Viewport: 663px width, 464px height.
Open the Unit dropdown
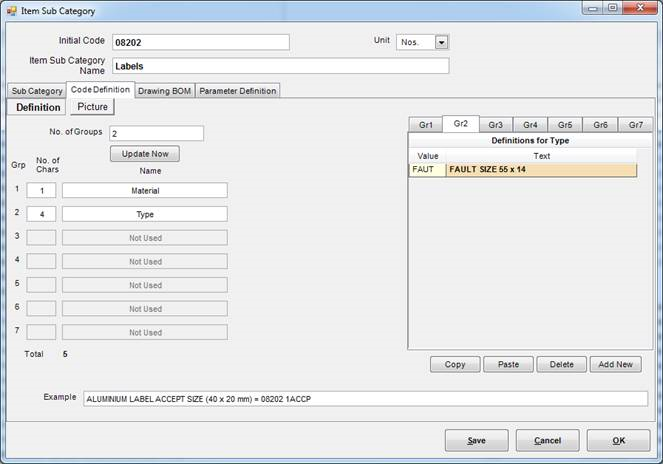(x=441, y=42)
